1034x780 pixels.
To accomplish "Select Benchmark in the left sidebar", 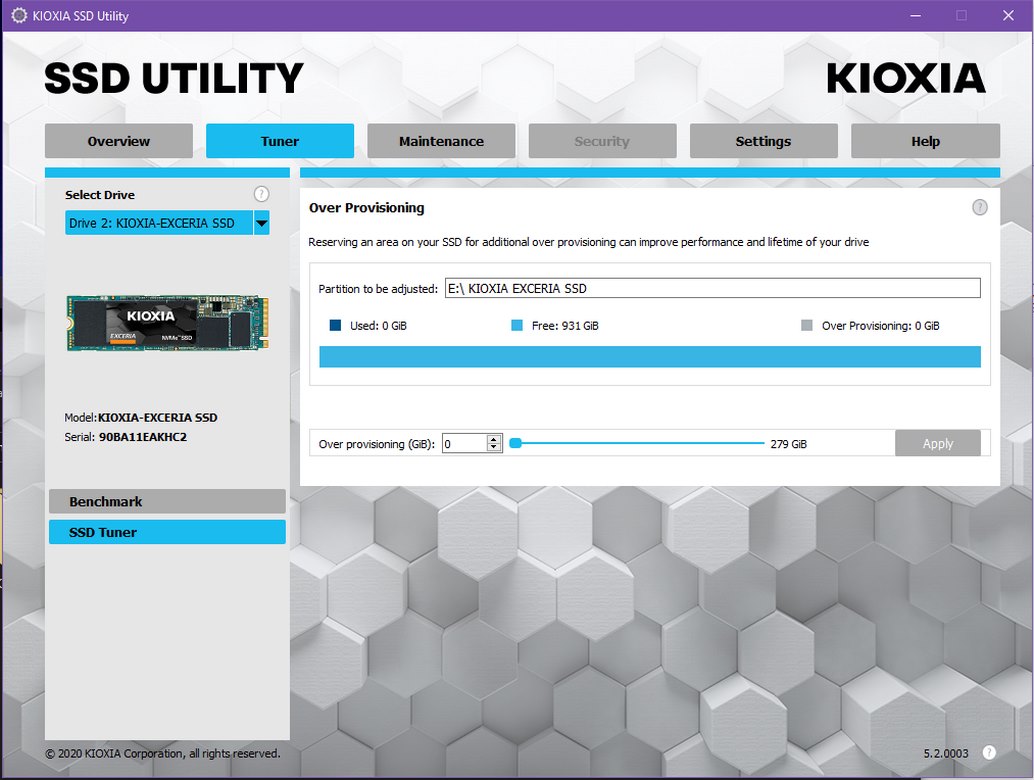I will coord(166,501).
